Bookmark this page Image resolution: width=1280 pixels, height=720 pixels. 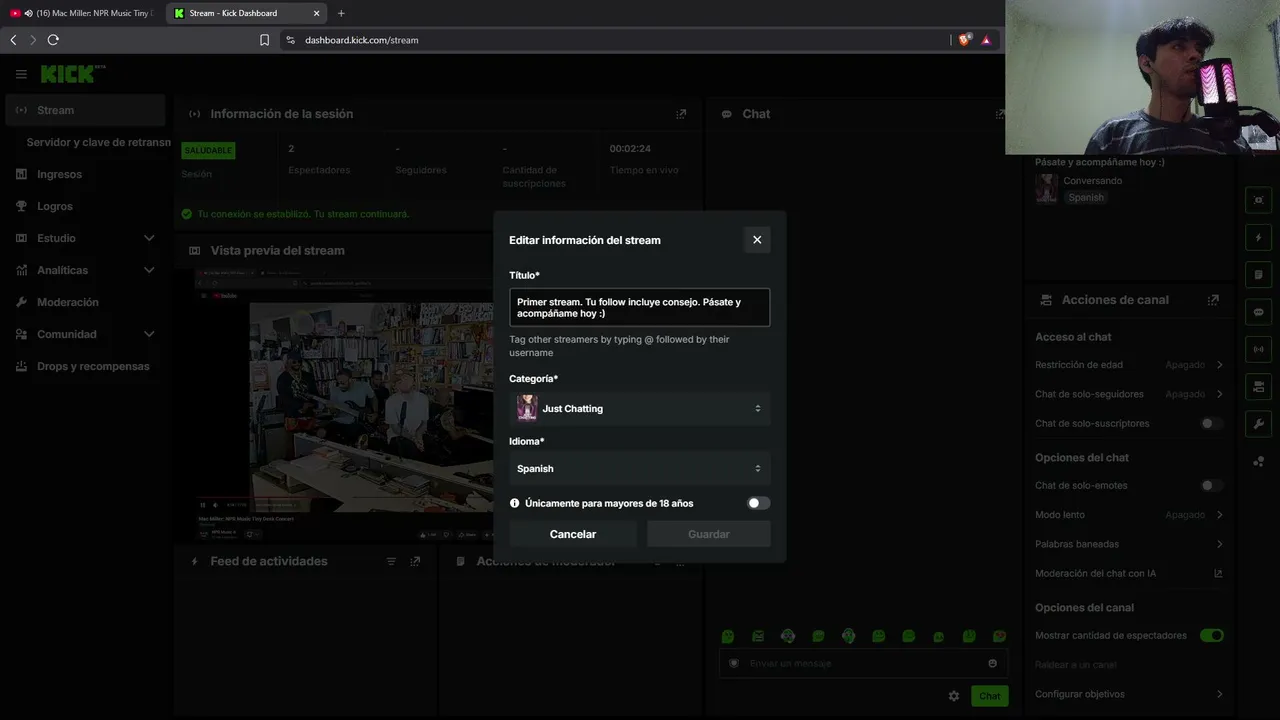pos(264,40)
